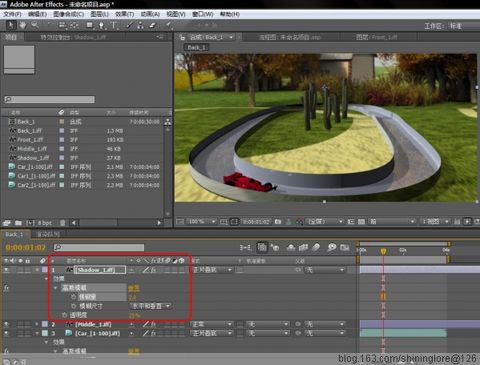Image resolution: width=480 pixels, height=365 pixels.
Task: Select the rectangle Mask shape tool
Action: click(89, 25)
